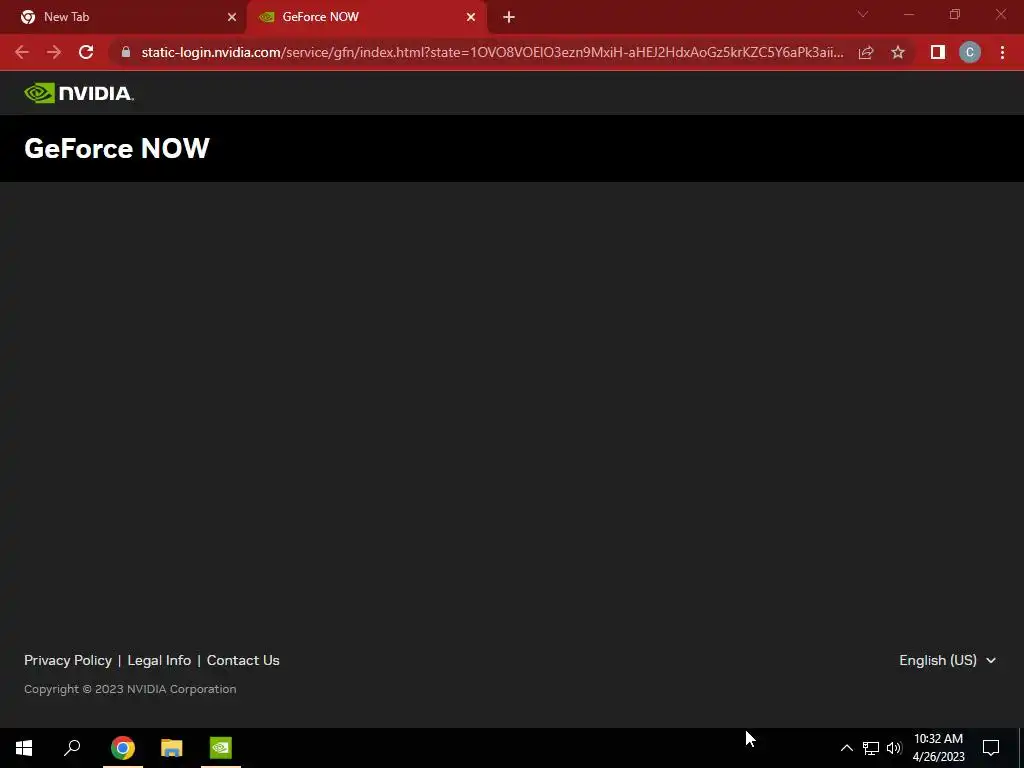Open File Explorer from the taskbar
This screenshot has width=1024, height=768.
[x=172, y=748]
